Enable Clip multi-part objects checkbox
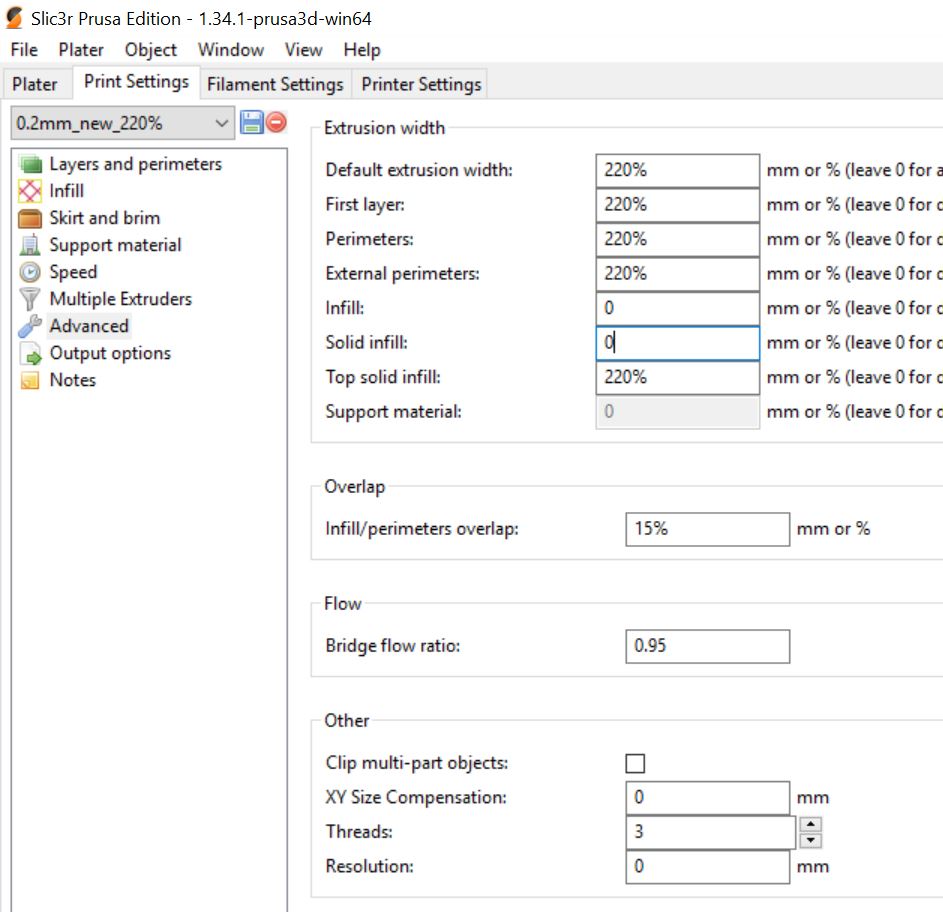 635,764
